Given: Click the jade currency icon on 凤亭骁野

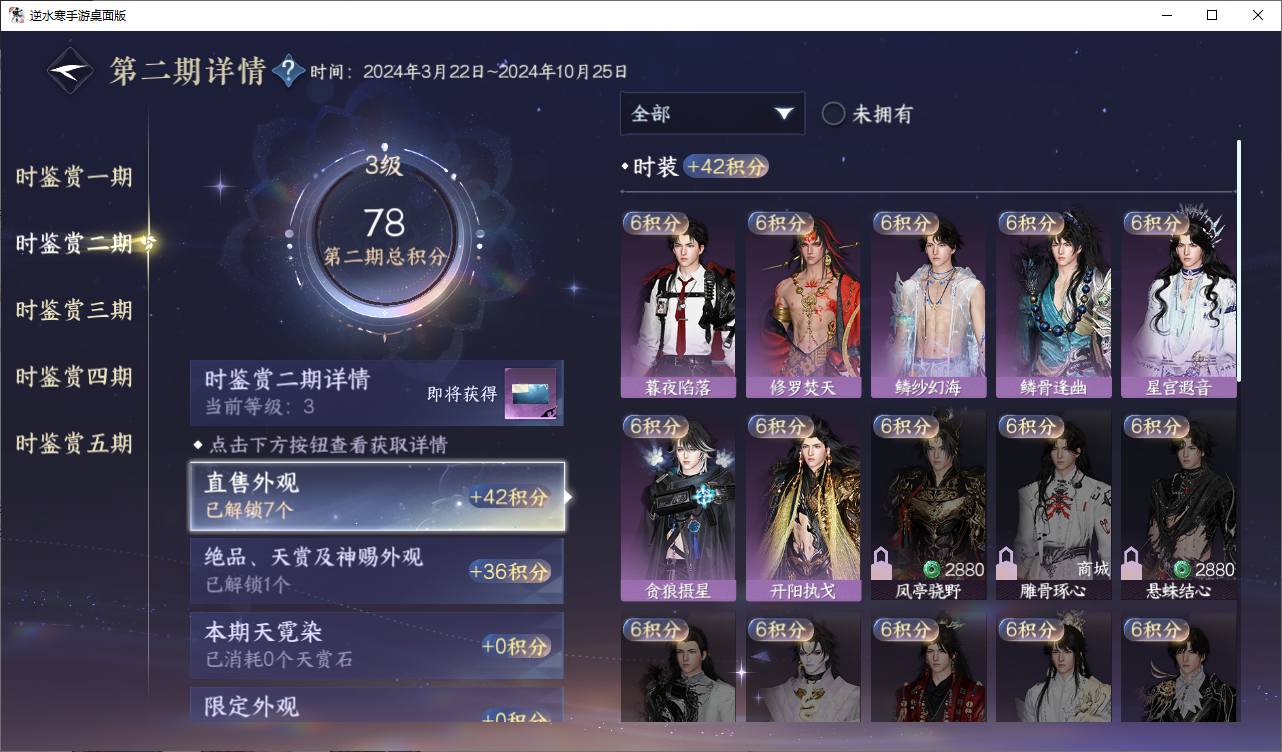Looking at the screenshot, I should [x=932, y=570].
